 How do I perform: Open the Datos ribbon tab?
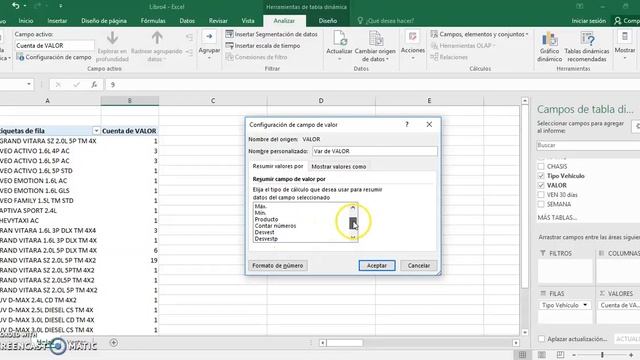point(187,20)
